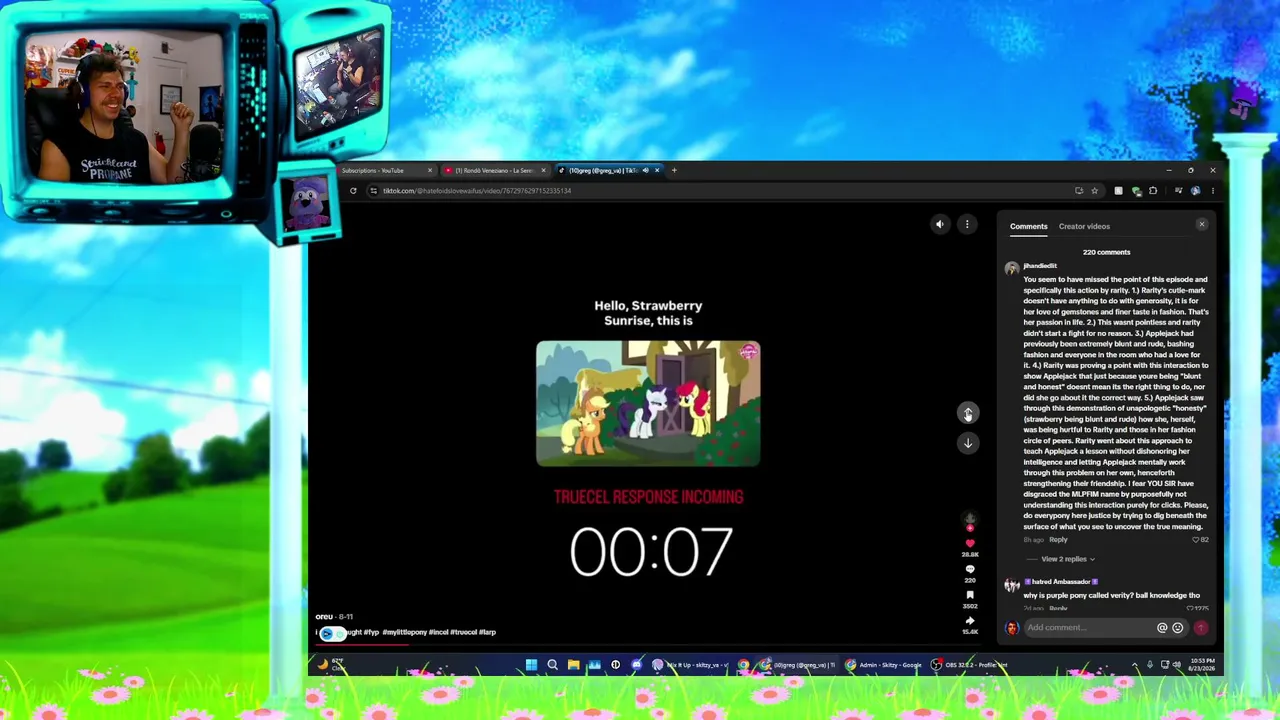Open comments via the speech bubble icon
1280x720 pixels.
click(x=969, y=569)
